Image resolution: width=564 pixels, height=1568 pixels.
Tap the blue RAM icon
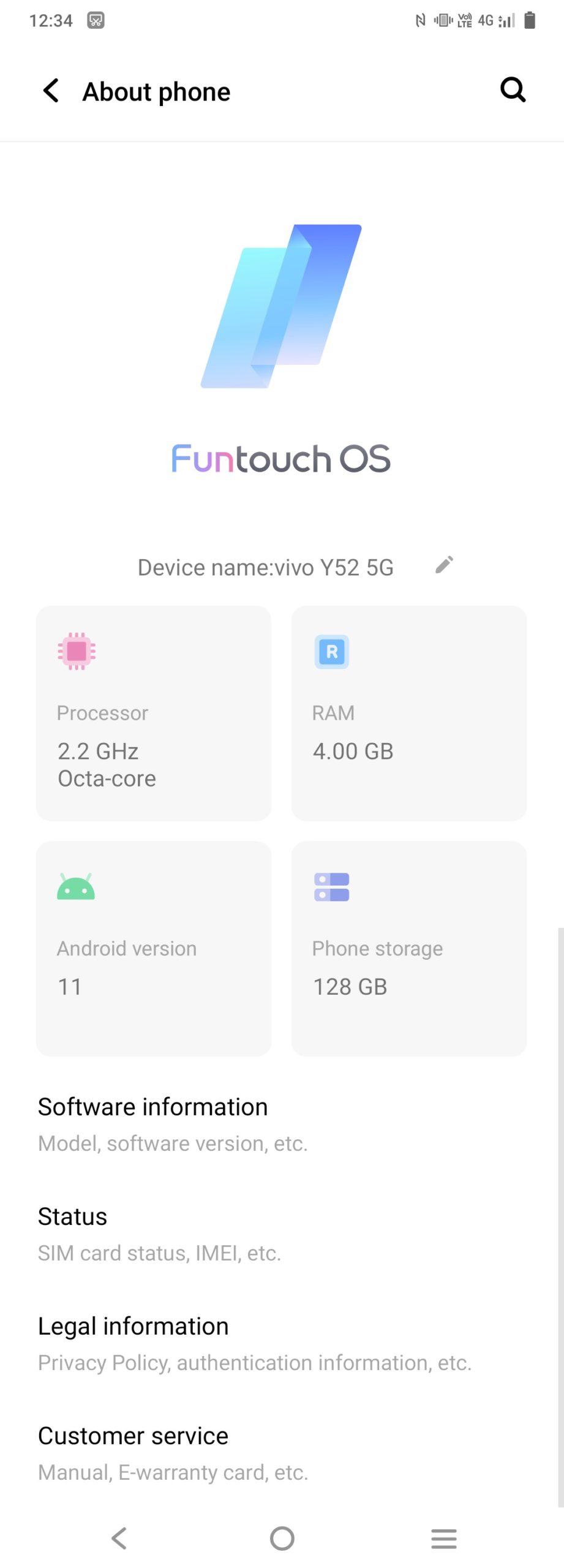pyautogui.click(x=332, y=652)
